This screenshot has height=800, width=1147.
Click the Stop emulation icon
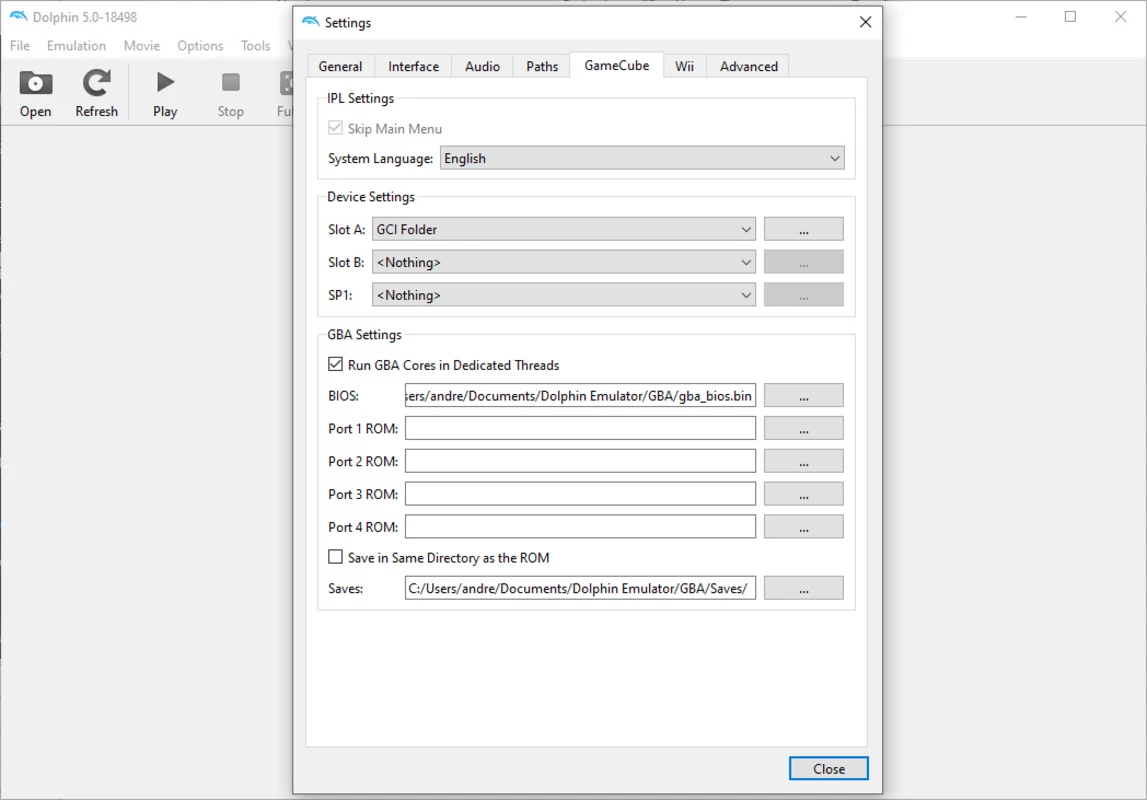click(x=230, y=83)
